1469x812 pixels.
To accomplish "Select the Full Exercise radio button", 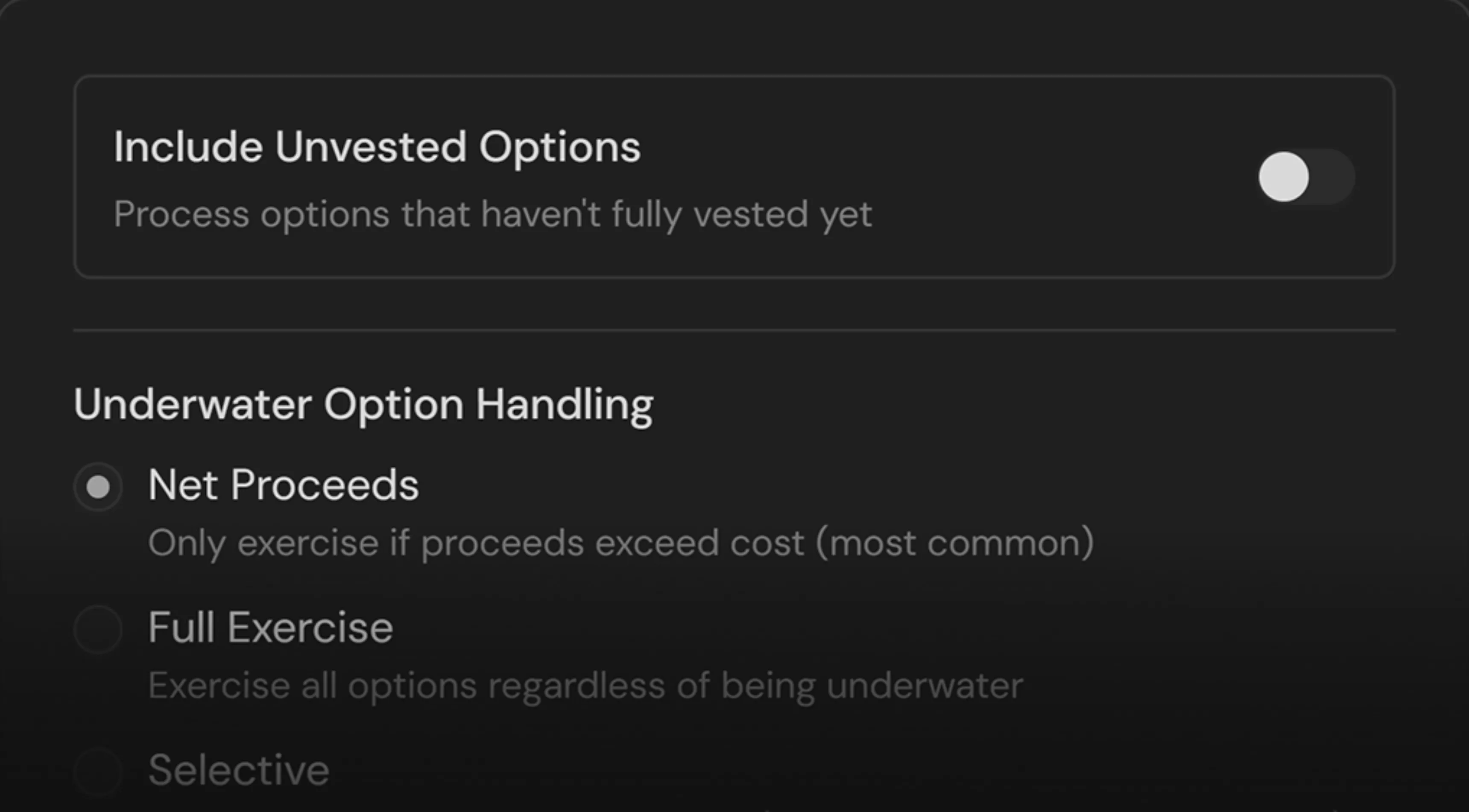I will click(x=98, y=629).
